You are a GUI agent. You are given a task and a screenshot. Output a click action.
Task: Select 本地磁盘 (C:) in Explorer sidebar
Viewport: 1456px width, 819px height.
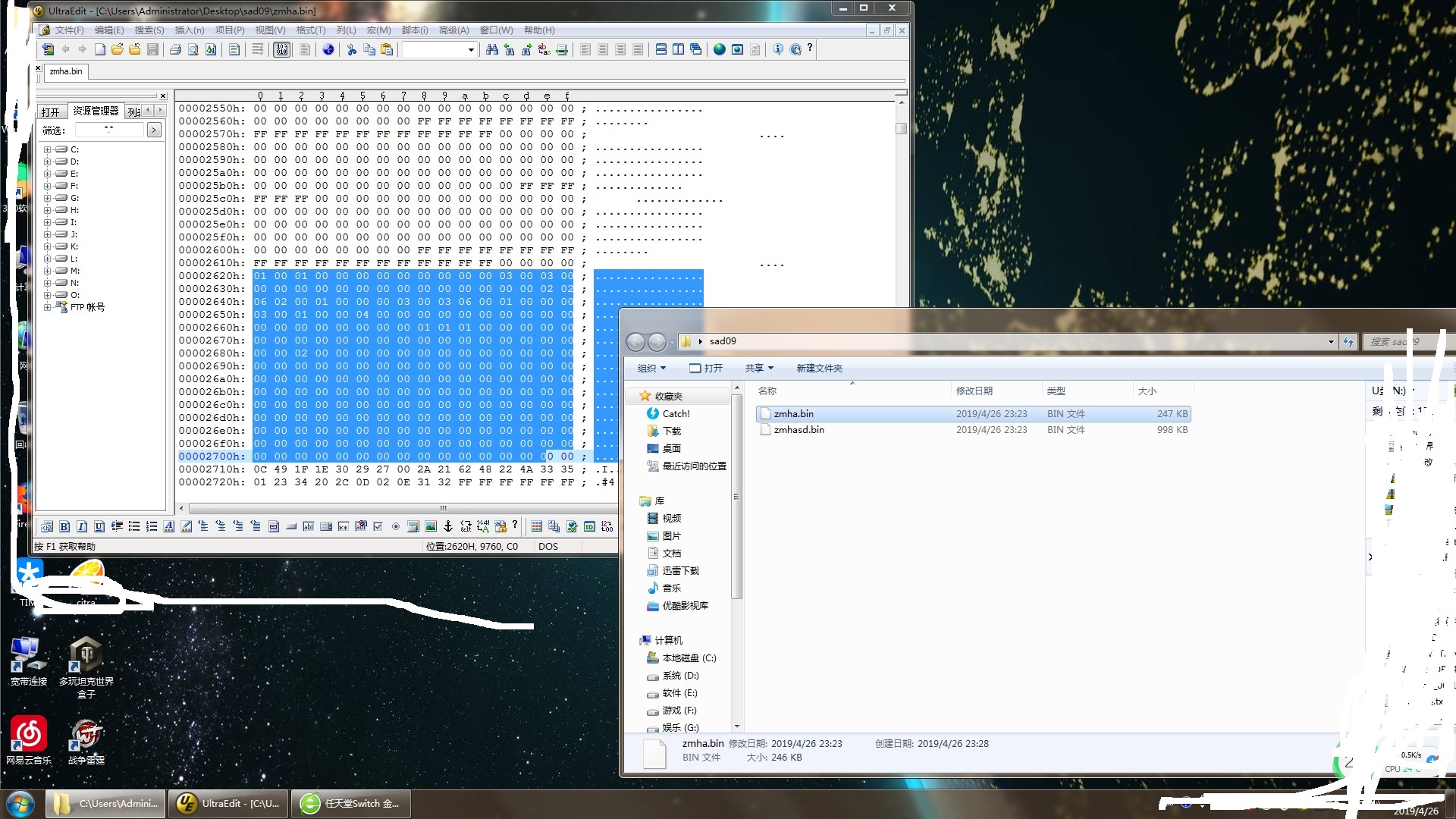tap(682, 658)
